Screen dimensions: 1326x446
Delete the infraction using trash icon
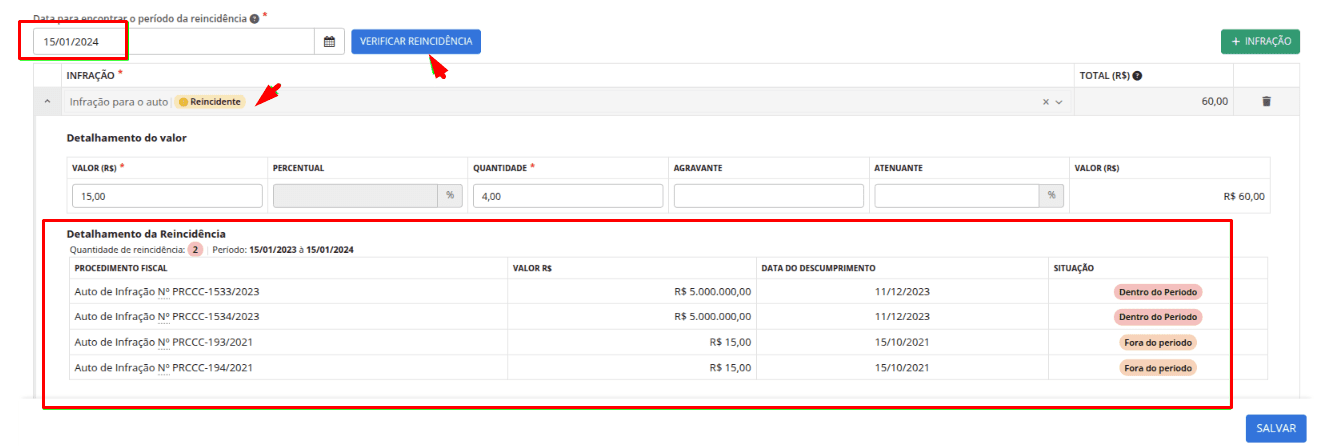(1266, 102)
